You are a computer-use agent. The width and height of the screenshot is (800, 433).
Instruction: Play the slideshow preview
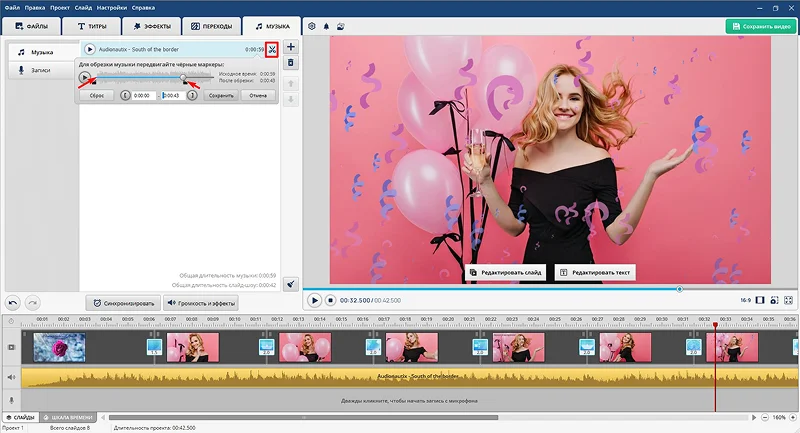(314, 300)
